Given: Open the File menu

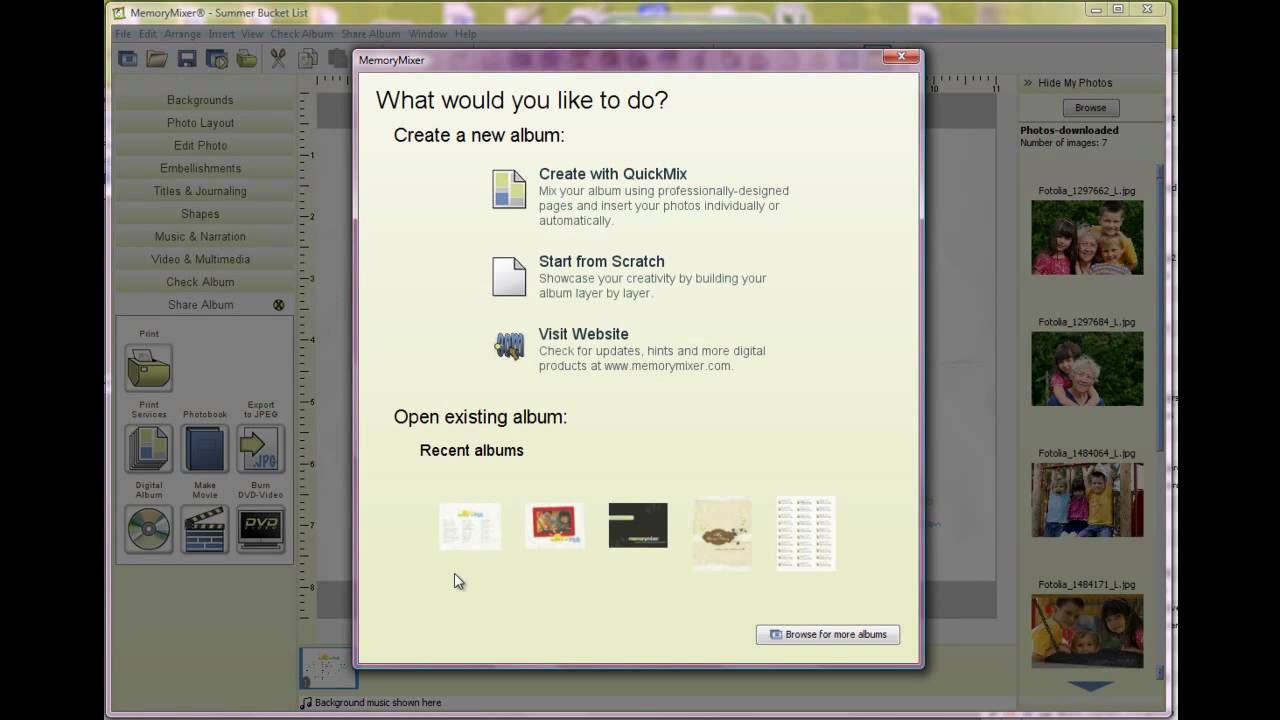Looking at the screenshot, I should pos(123,34).
